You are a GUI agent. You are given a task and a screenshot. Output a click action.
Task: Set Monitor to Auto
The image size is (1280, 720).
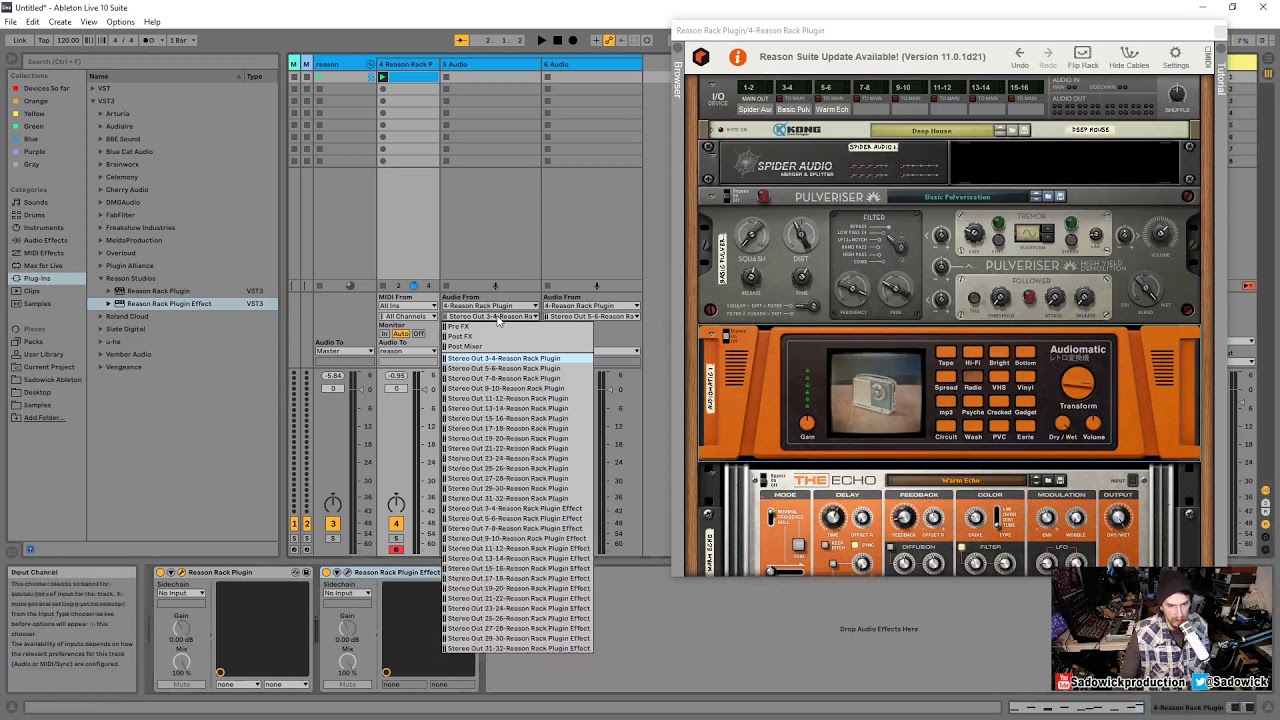click(402, 333)
